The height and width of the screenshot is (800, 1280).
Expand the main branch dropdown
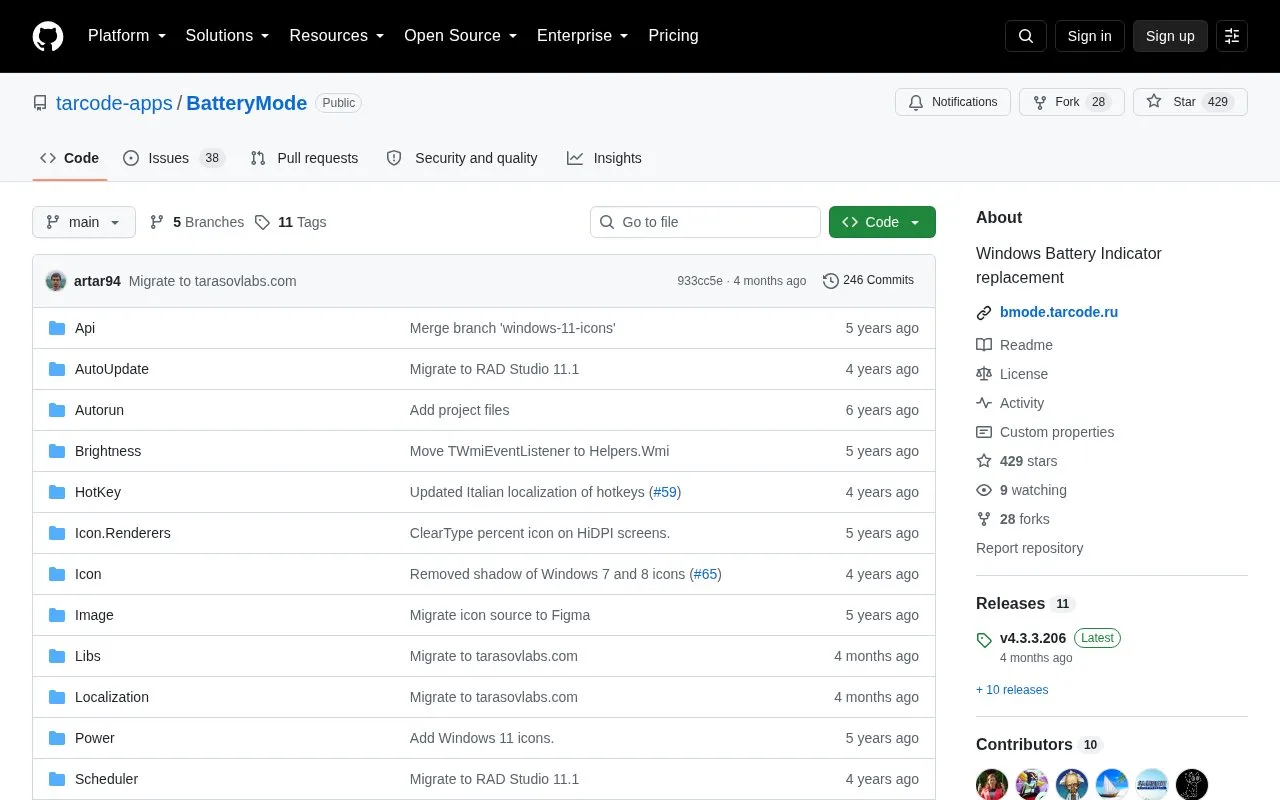(x=84, y=222)
